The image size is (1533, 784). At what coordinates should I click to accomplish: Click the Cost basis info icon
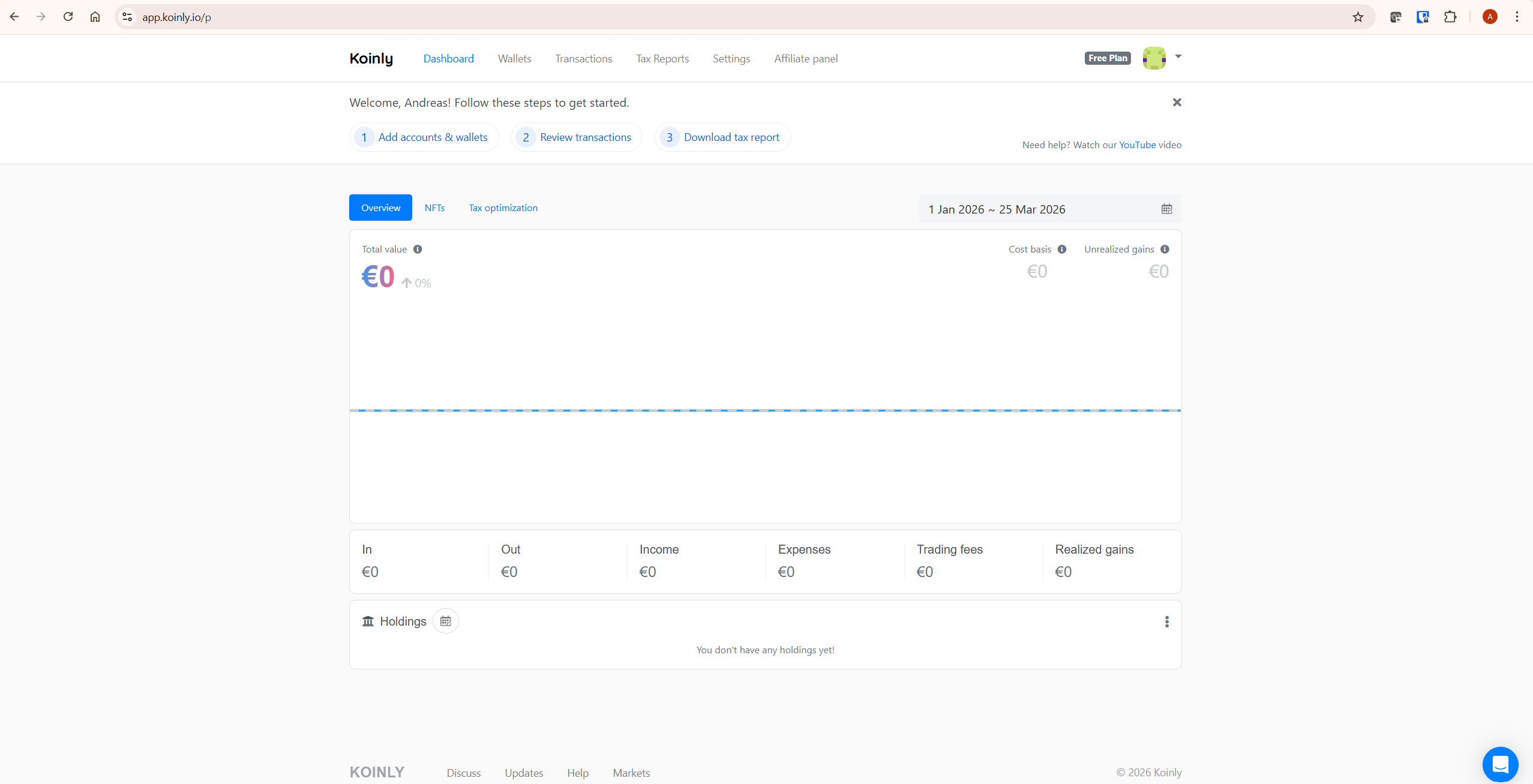pyautogui.click(x=1061, y=249)
